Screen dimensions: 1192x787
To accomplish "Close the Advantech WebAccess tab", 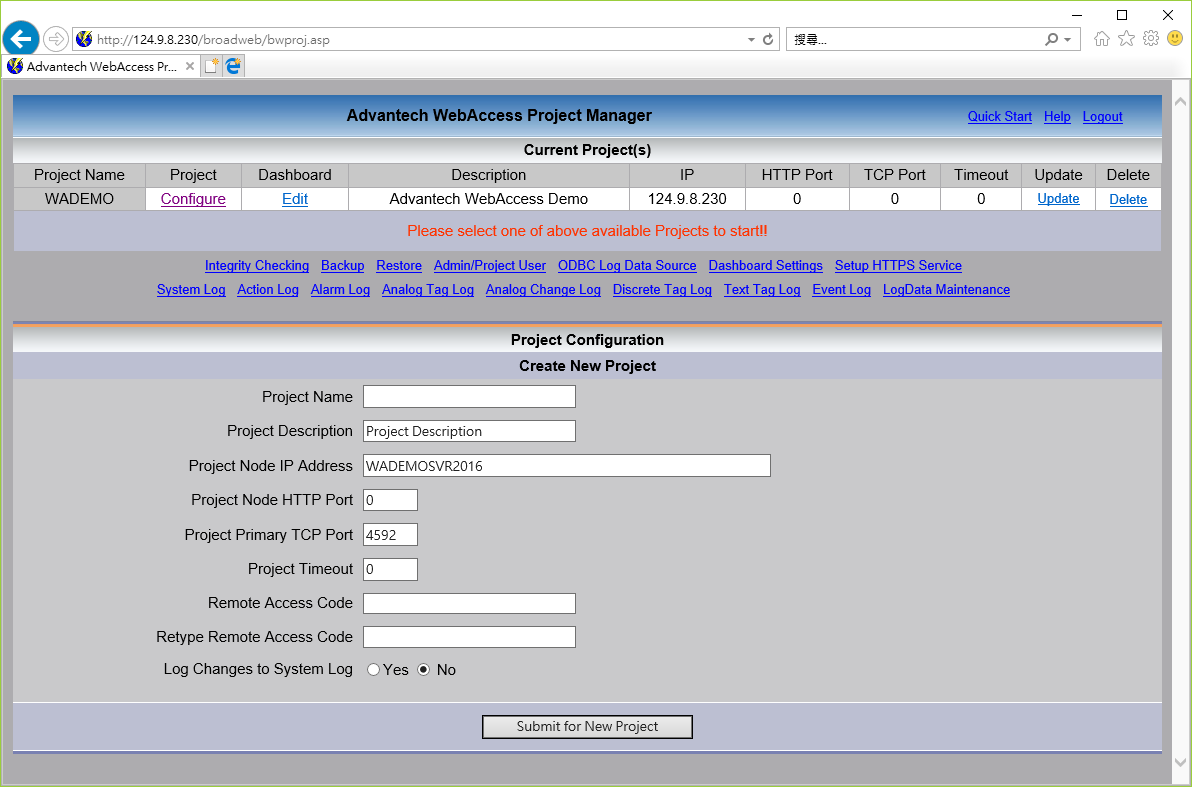I will 190,66.
